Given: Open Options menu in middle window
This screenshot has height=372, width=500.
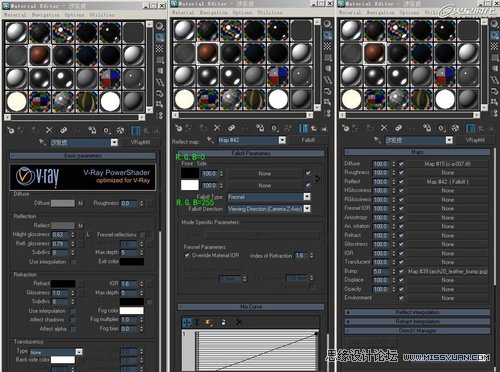Looking at the screenshot, I should click(x=242, y=12).
